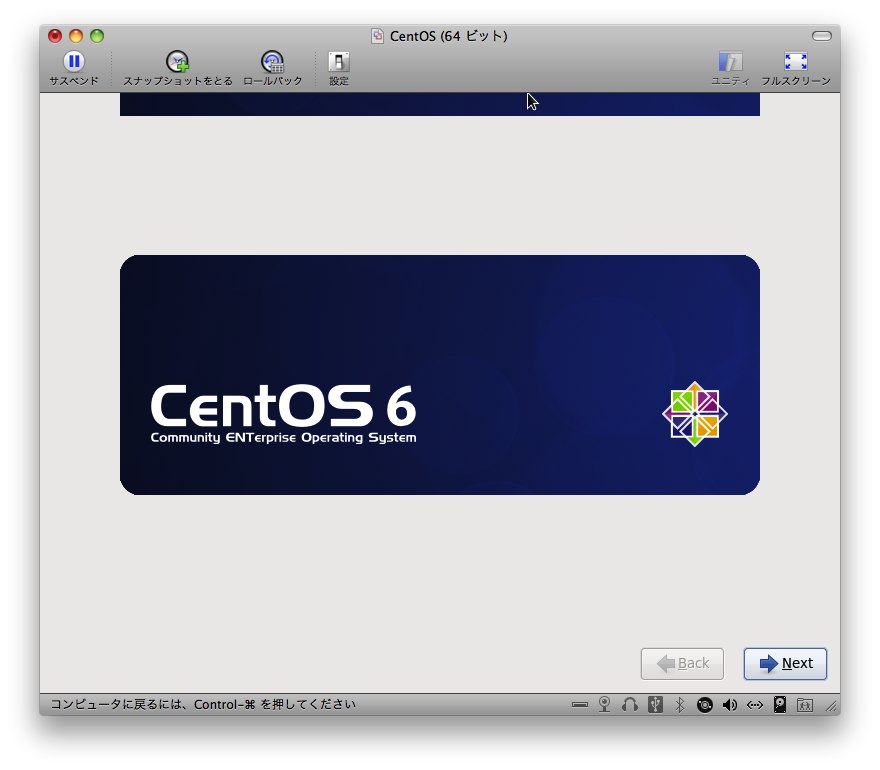Click the 'Control-⌘ を押してください' status text
This screenshot has width=880, height=770.
click(275, 704)
